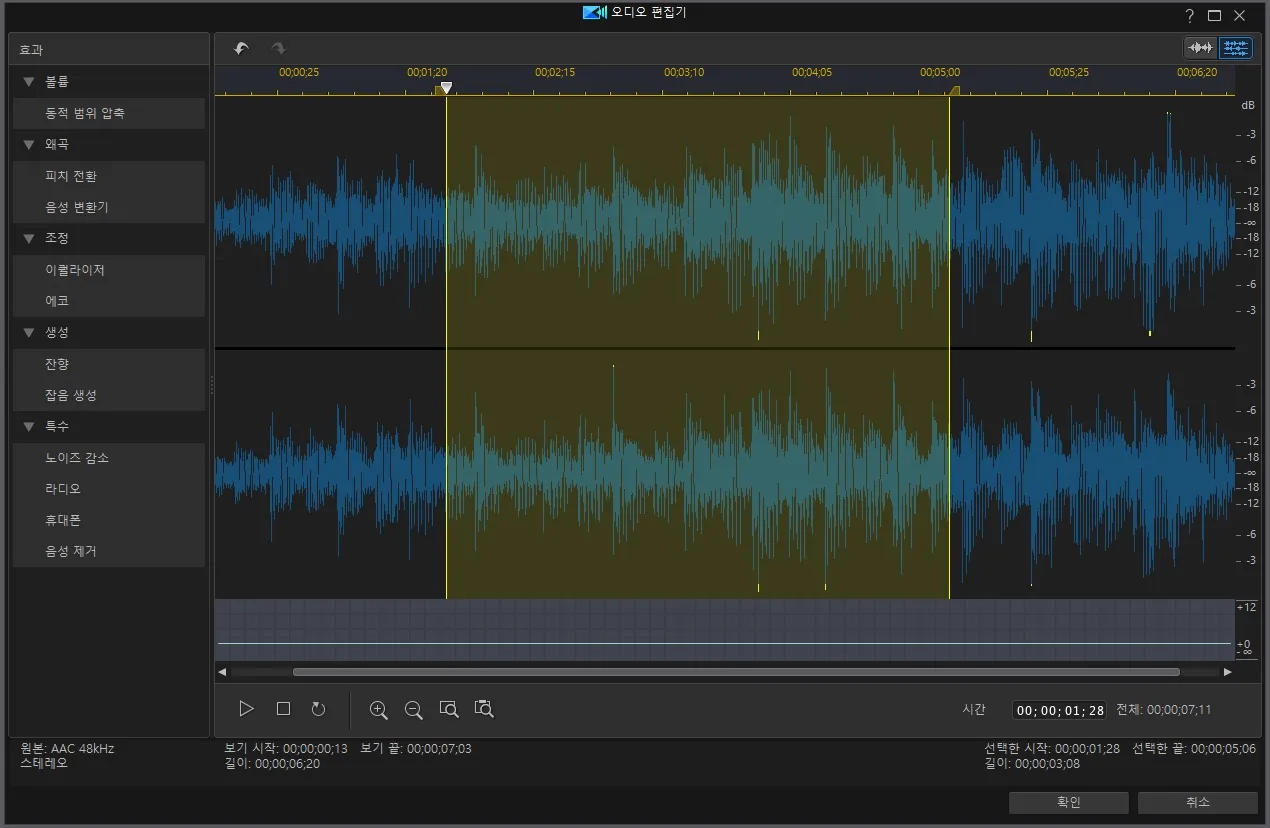Toggle the waveform view button at top right
The width and height of the screenshot is (1270, 828).
point(1200,48)
